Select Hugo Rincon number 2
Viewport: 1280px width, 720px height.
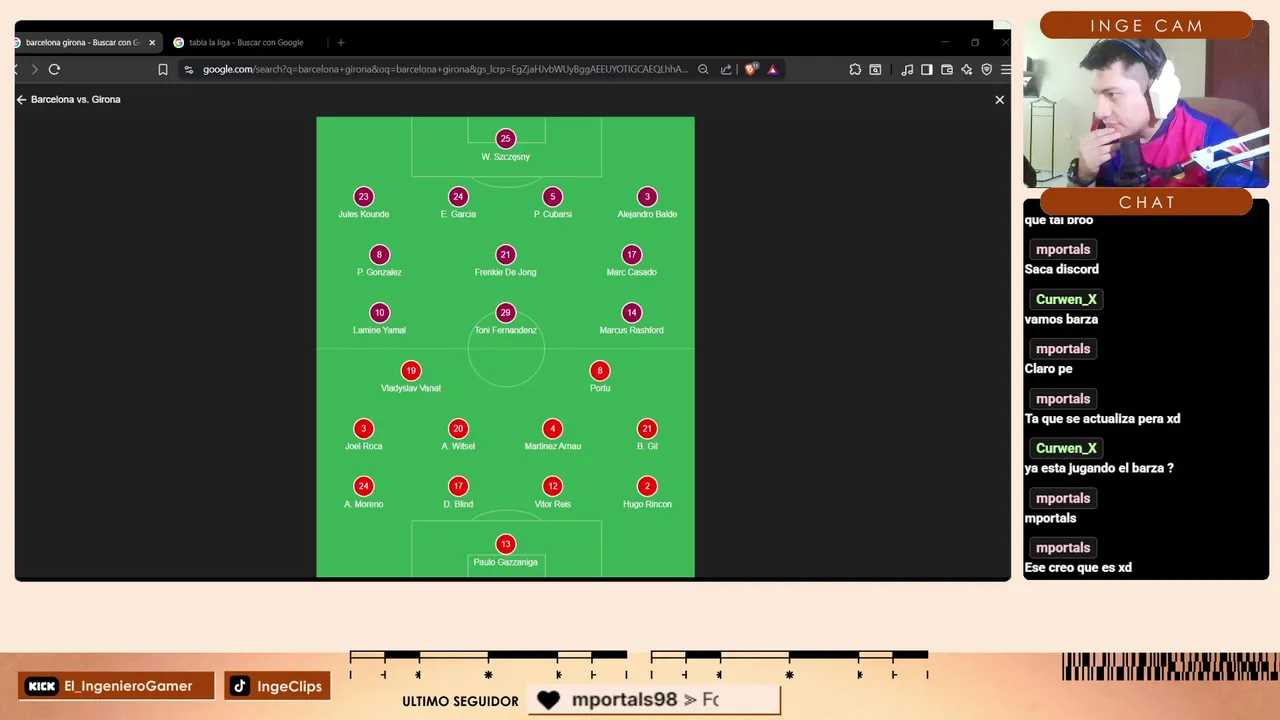(647, 493)
